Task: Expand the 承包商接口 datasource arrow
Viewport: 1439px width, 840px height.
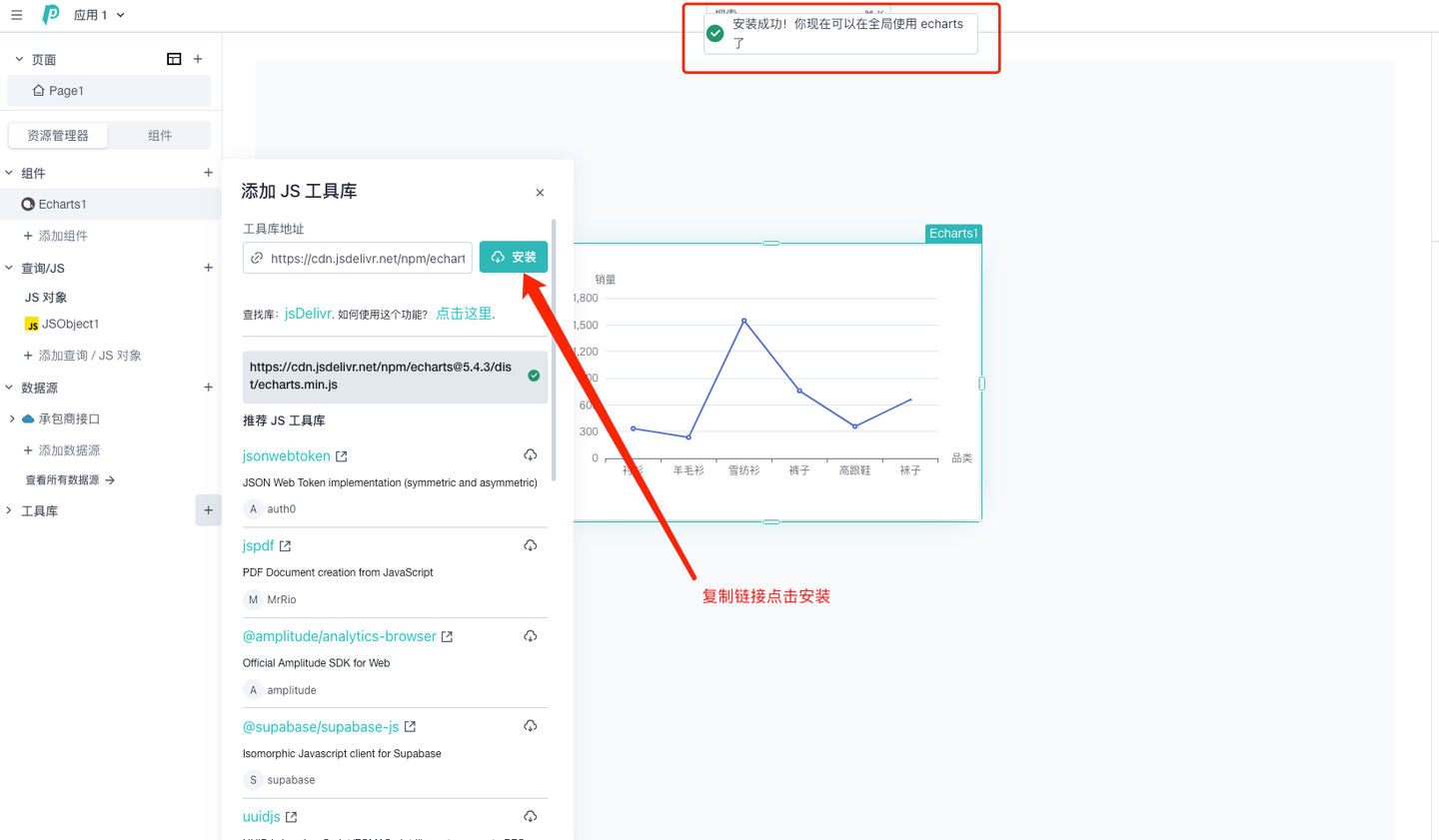Action: (12, 419)
